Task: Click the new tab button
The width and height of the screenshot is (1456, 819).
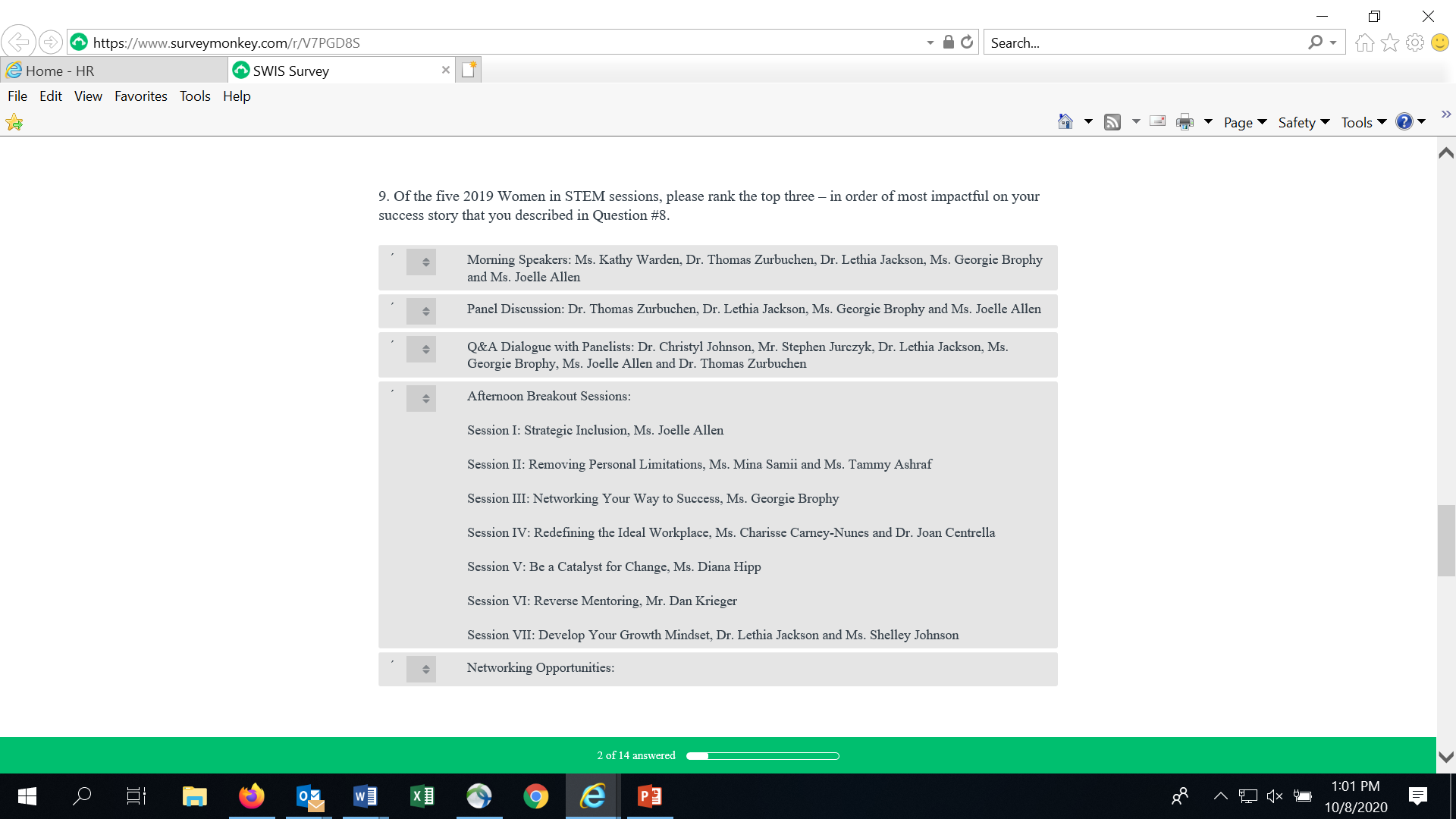Action: click(469, 70)
